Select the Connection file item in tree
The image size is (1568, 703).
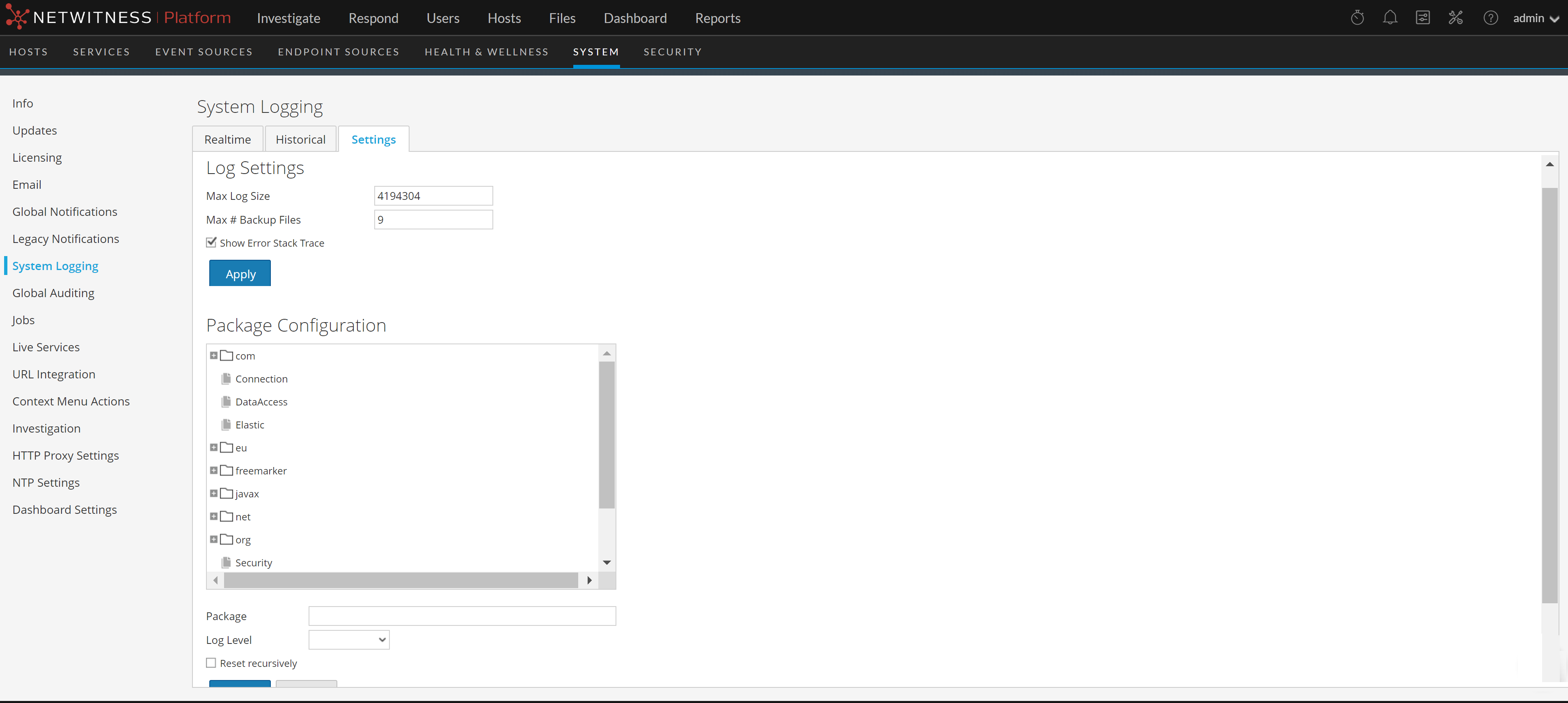(x=261, y=378)
